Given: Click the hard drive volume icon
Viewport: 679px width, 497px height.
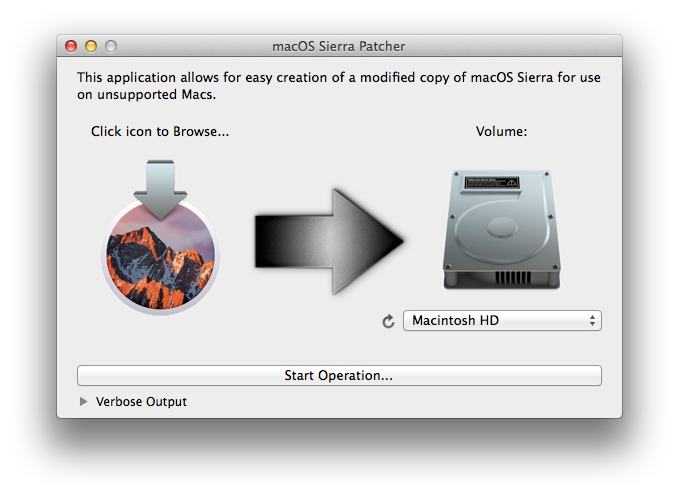Looking at the screenshot, I should coord(502,229).
